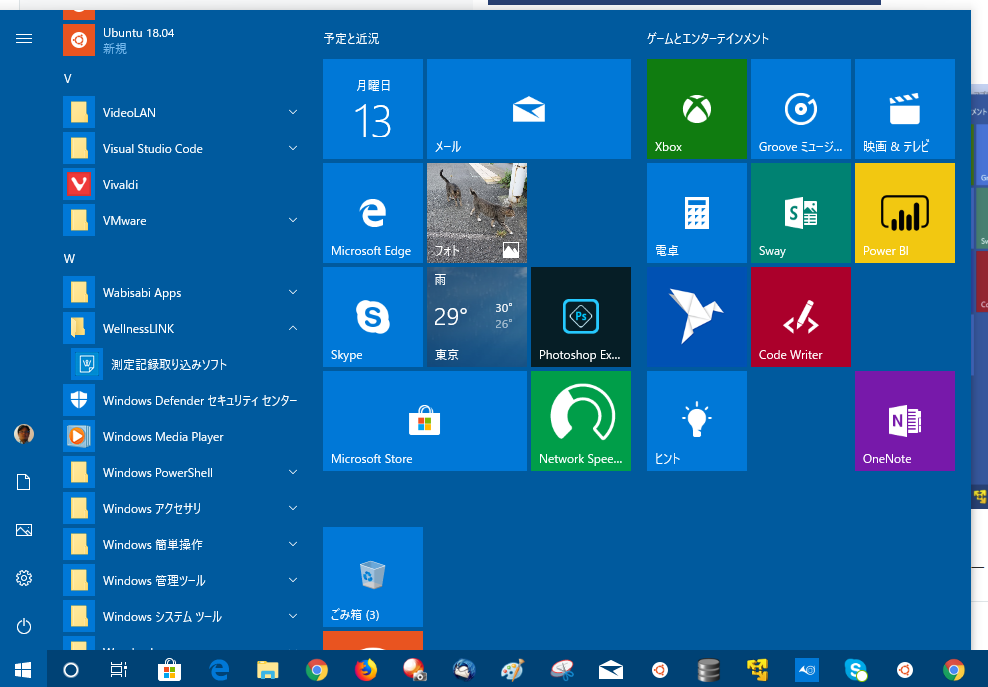Open the 映画 & テレビ tile
This screenshot has height=687, width=988.
click(905, 109)
